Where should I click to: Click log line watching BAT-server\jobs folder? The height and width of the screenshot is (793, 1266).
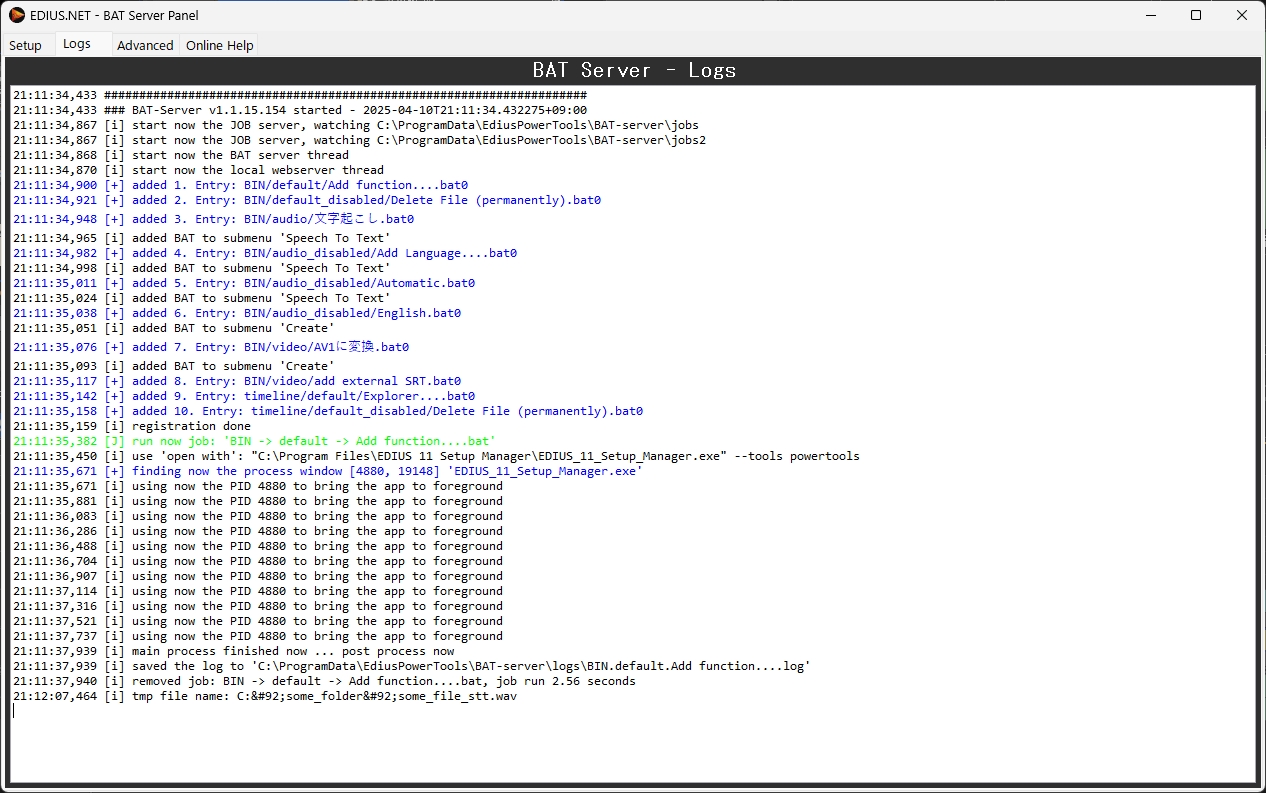(356, 125)
